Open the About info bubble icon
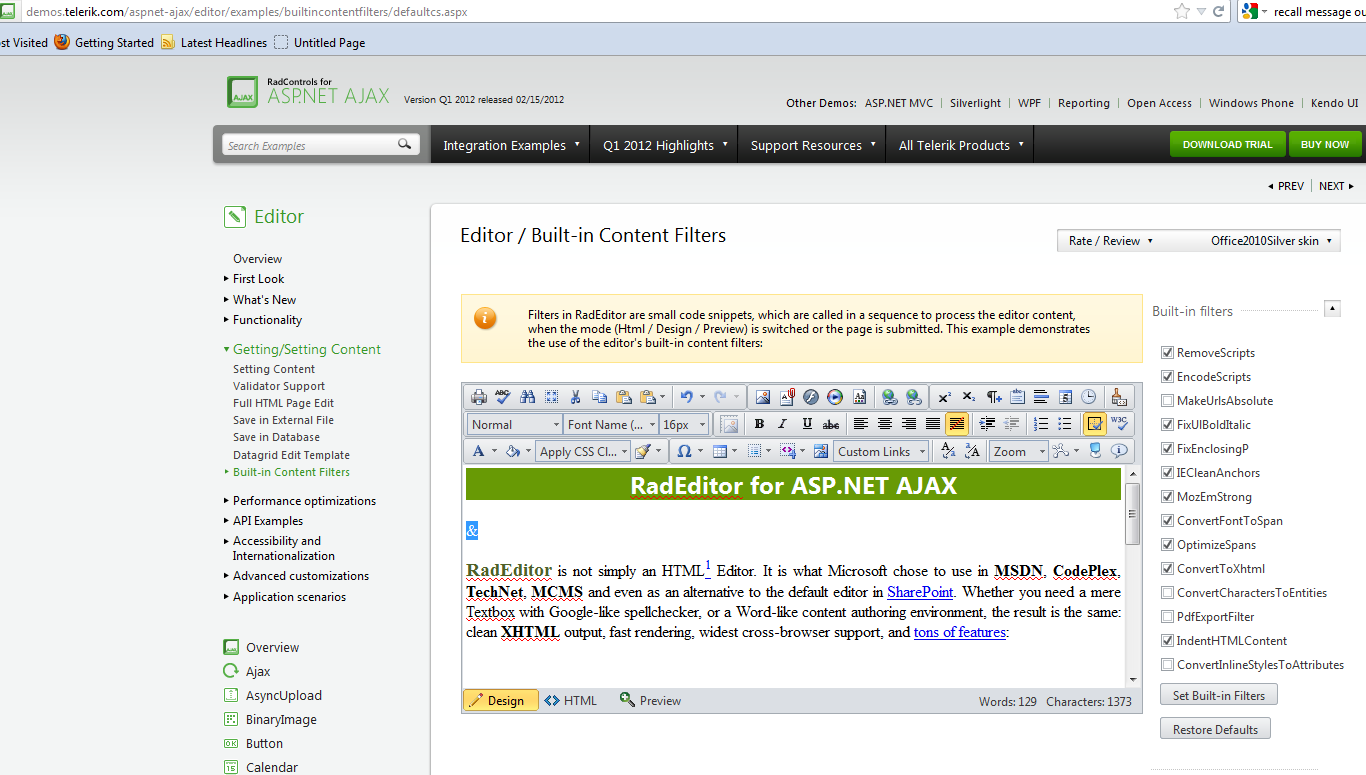1366x775 pixels. [x=1119, y=451]
